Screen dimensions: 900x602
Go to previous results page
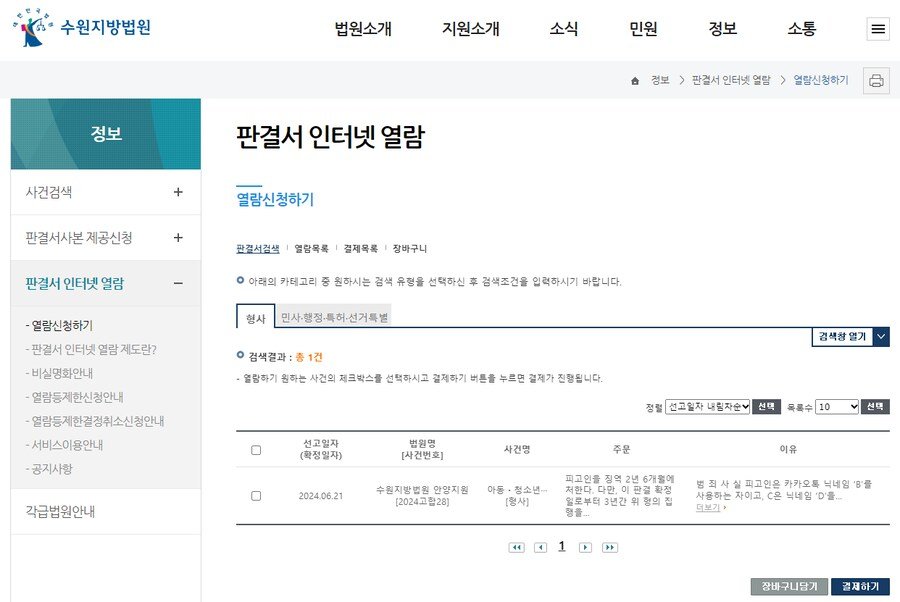click(540, 547)
